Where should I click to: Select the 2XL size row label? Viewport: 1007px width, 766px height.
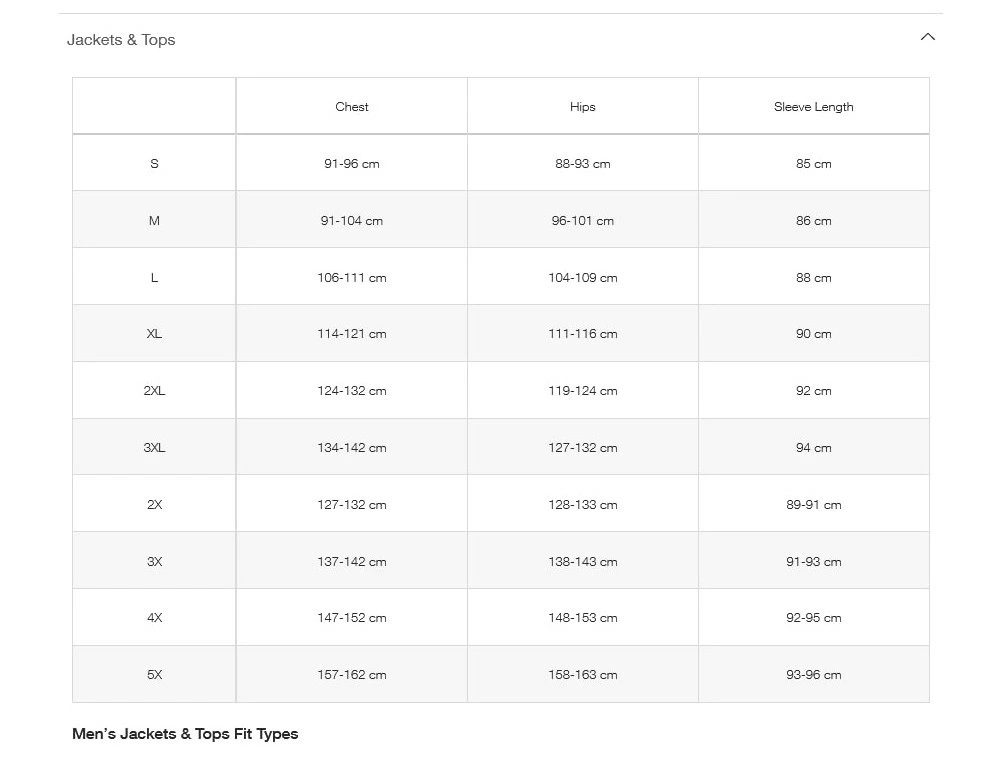[x=154, y=391]
